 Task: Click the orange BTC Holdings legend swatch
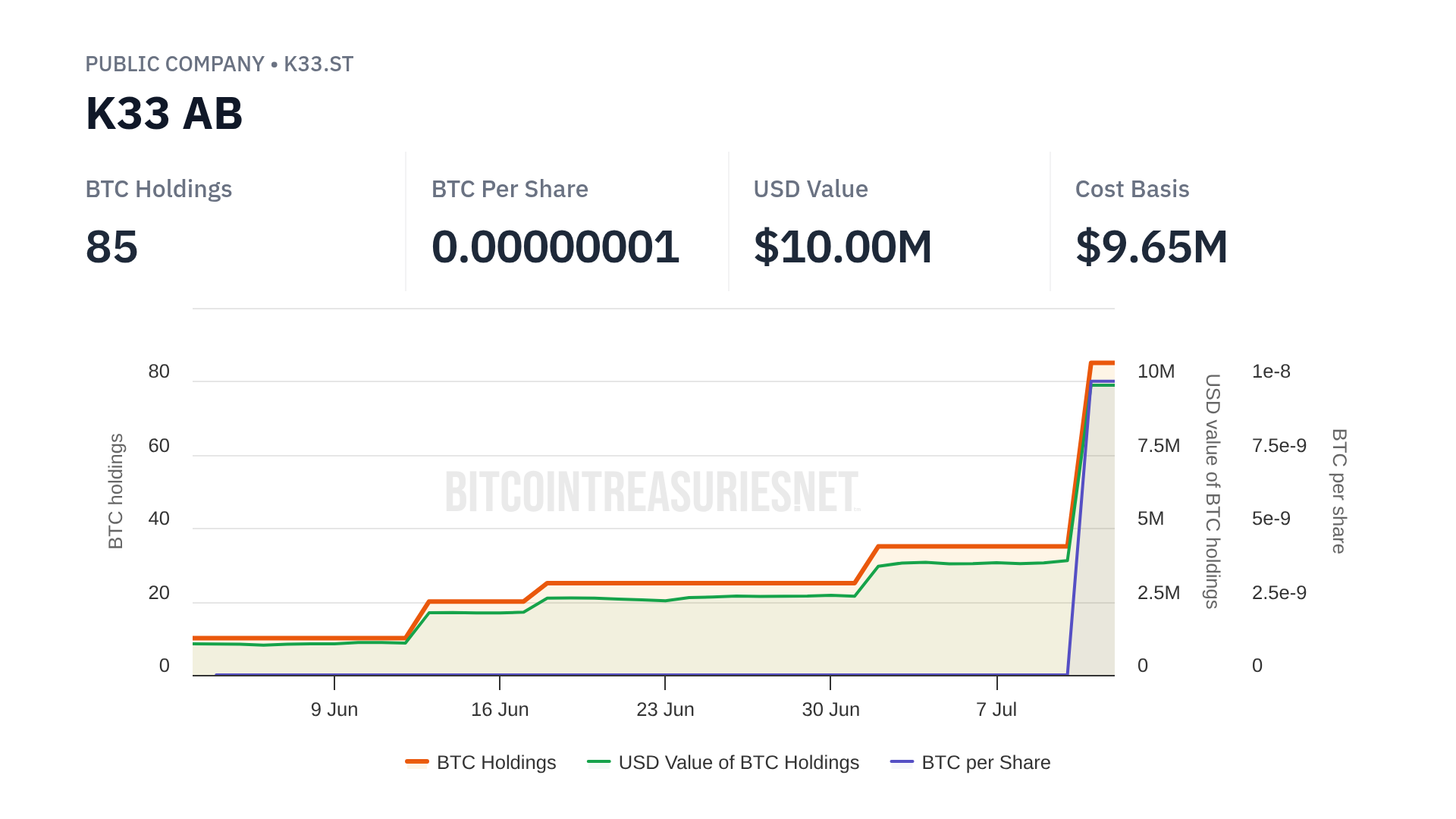pos(417,762)
